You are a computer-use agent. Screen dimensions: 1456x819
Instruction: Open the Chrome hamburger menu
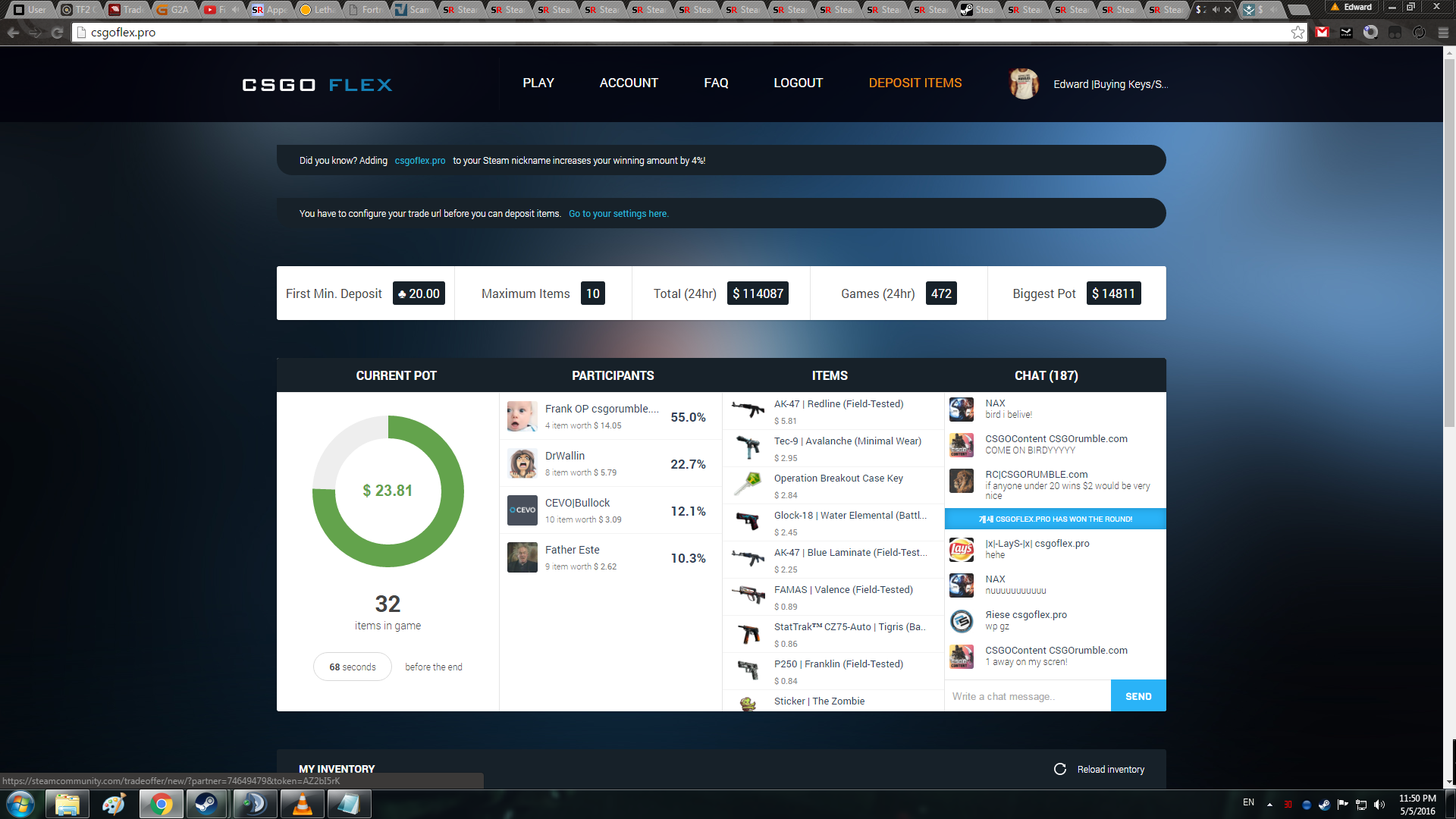[x=1443, y=33]
